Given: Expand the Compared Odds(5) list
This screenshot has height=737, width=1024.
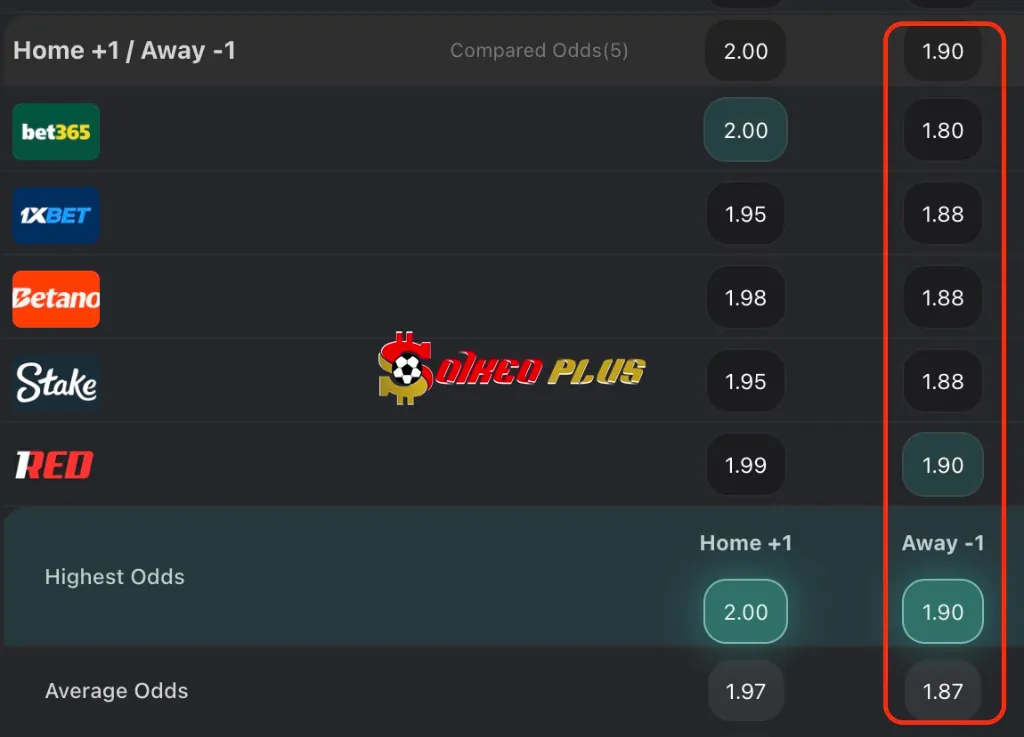Looking at the screenshot, I should click(539, 50).
